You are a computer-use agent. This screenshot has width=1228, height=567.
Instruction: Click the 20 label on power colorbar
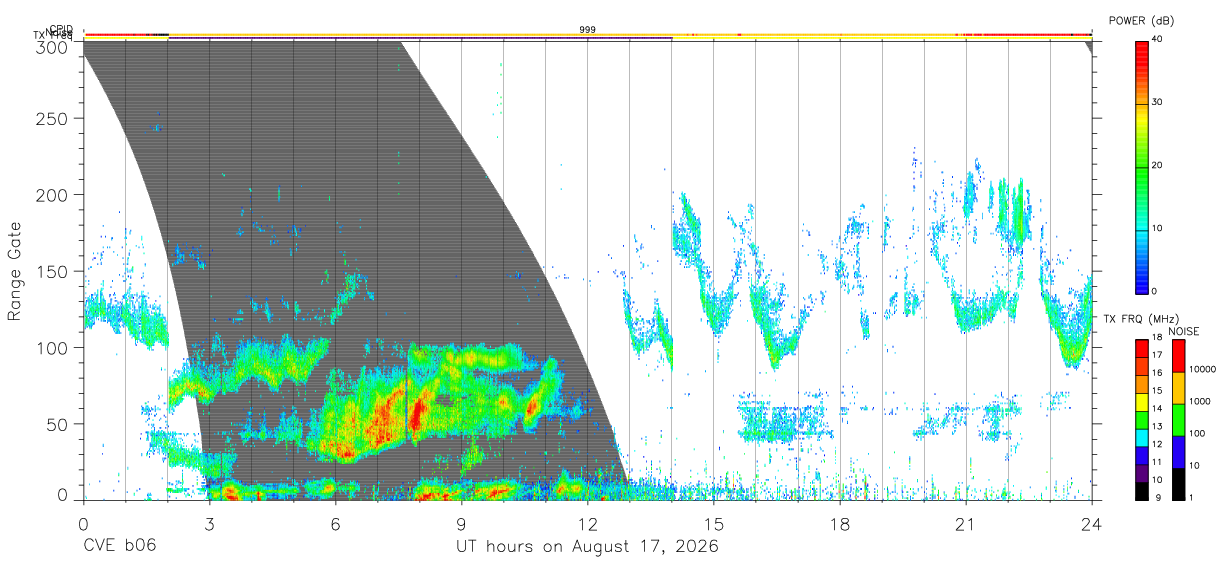1158,165
